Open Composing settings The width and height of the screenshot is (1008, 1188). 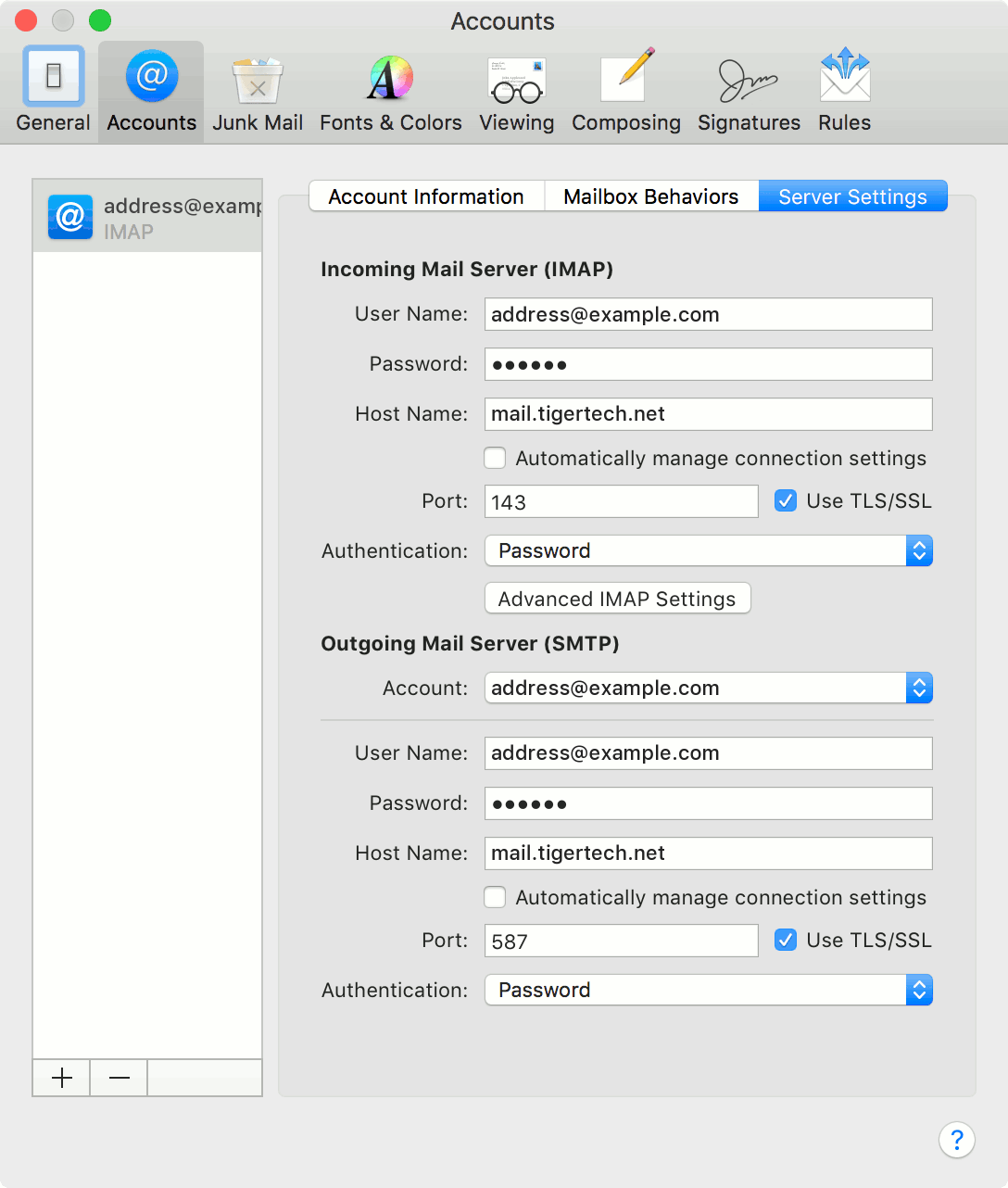(625, 88)
